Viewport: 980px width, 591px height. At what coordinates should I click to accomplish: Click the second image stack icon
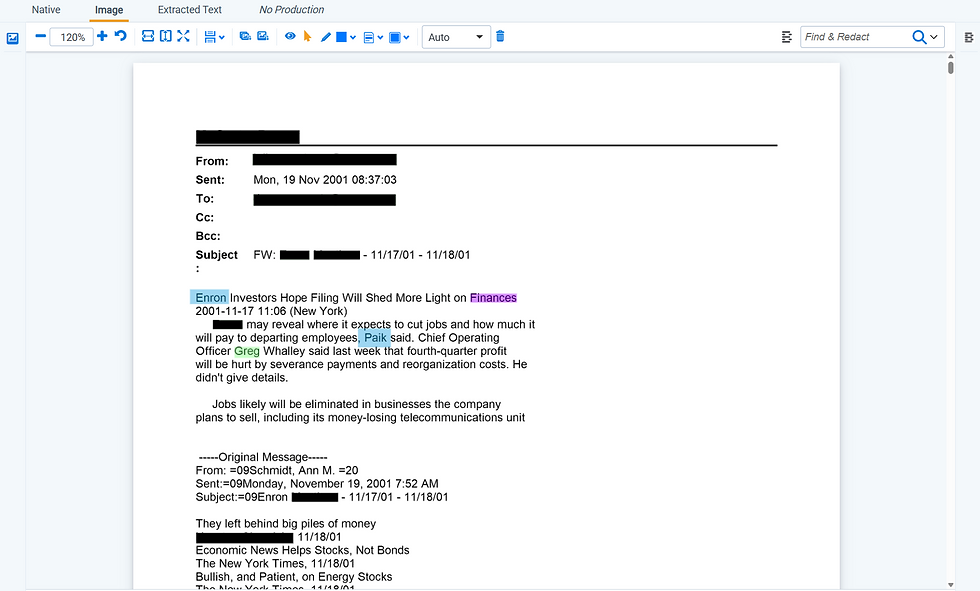(x=263, y=36)
